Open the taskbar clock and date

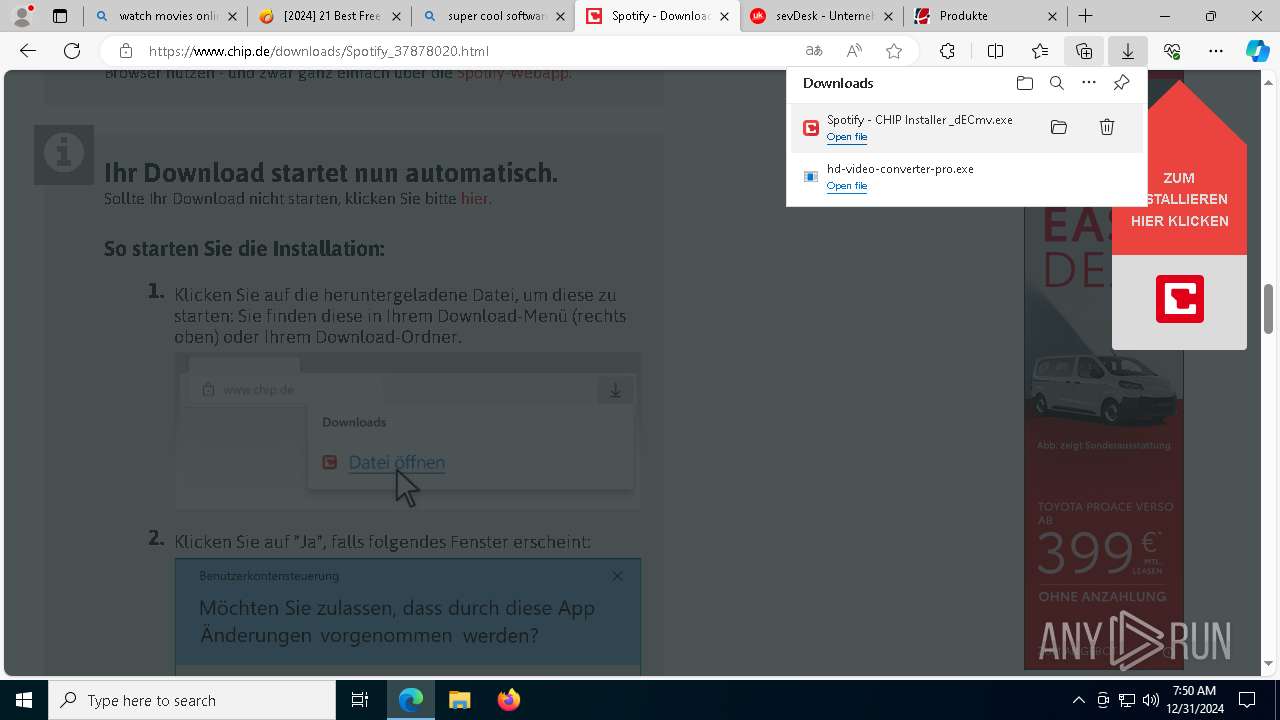coord(1197,700)
